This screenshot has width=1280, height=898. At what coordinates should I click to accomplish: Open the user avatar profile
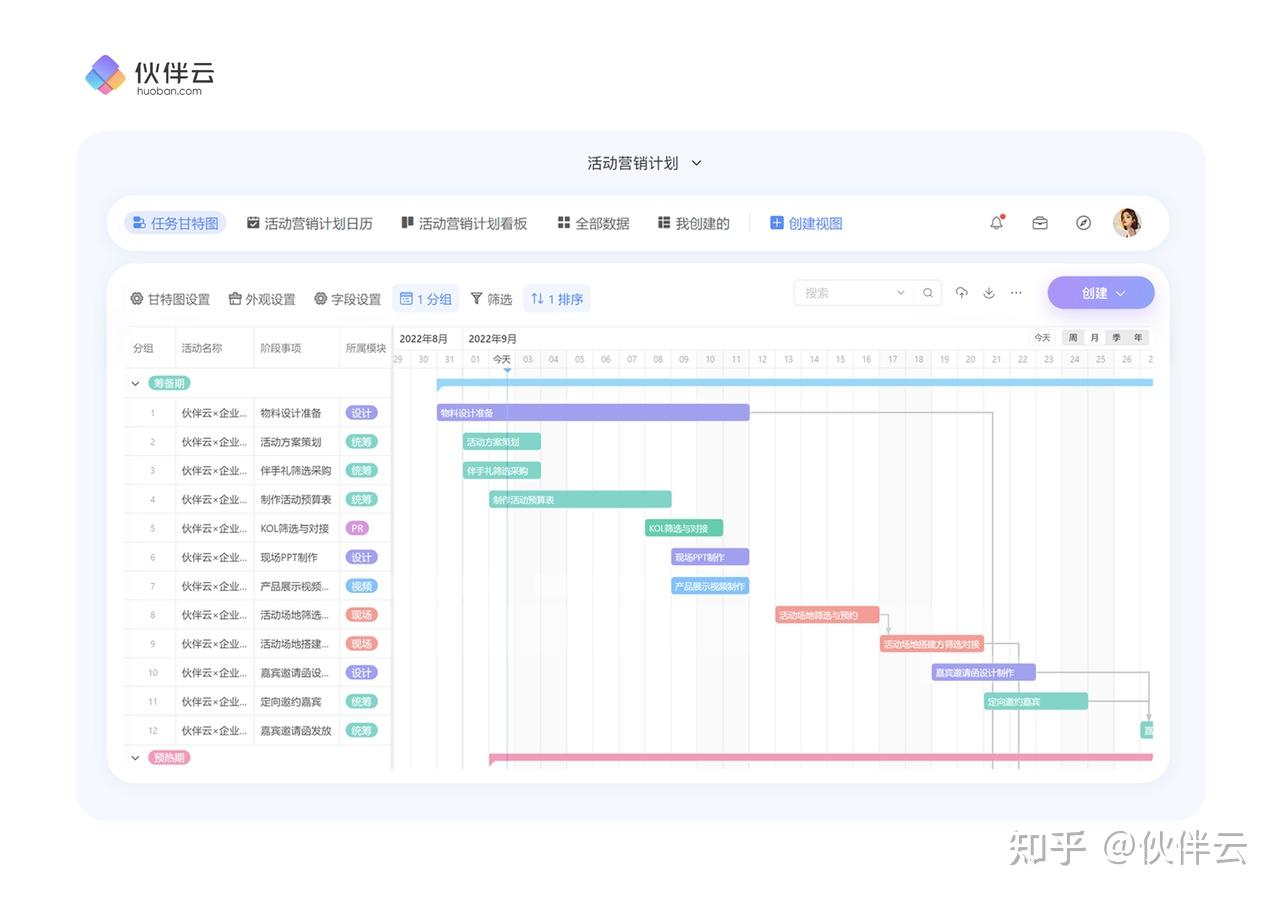tap(1127, 222)
